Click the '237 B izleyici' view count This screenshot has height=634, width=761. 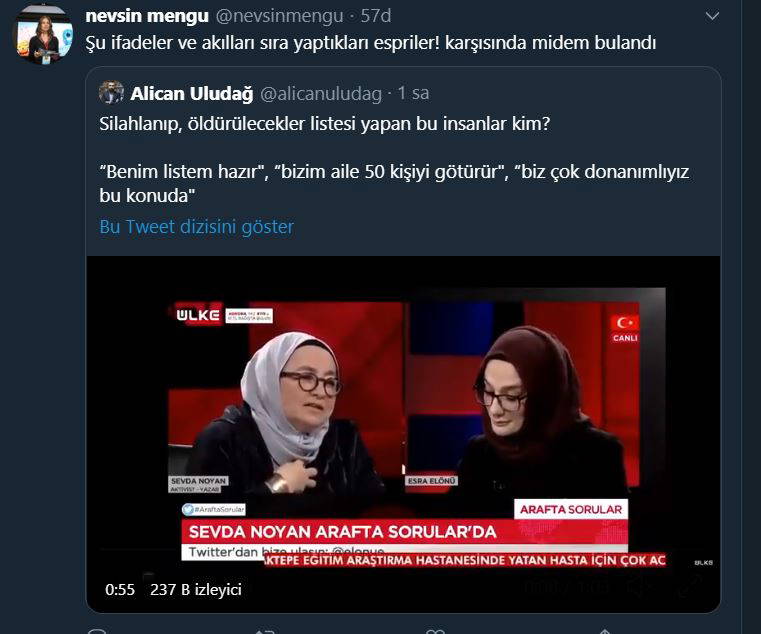tap(196, 589)
